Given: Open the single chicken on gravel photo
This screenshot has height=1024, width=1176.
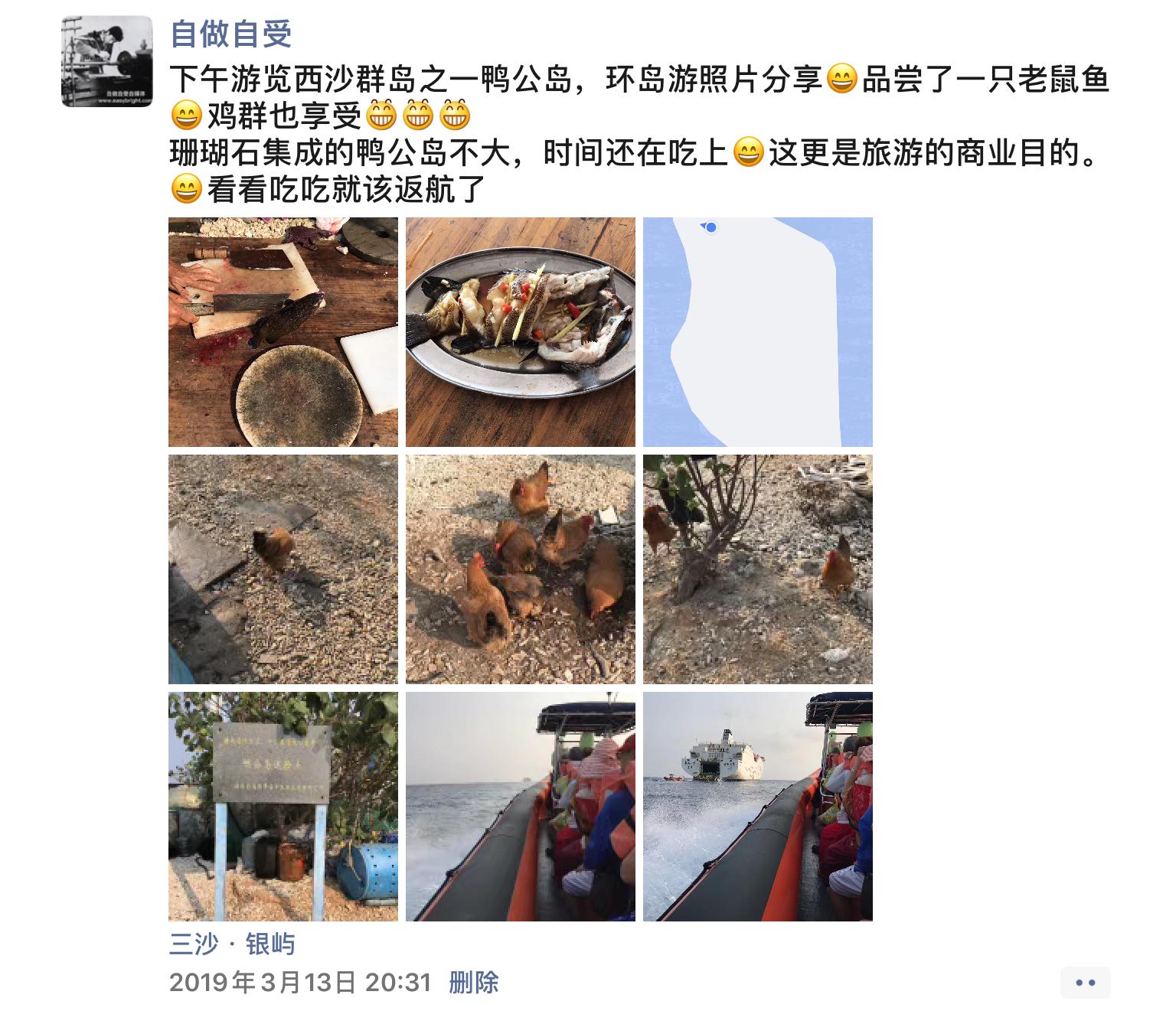Looking at the screenshot, I should tap(283, 569).
